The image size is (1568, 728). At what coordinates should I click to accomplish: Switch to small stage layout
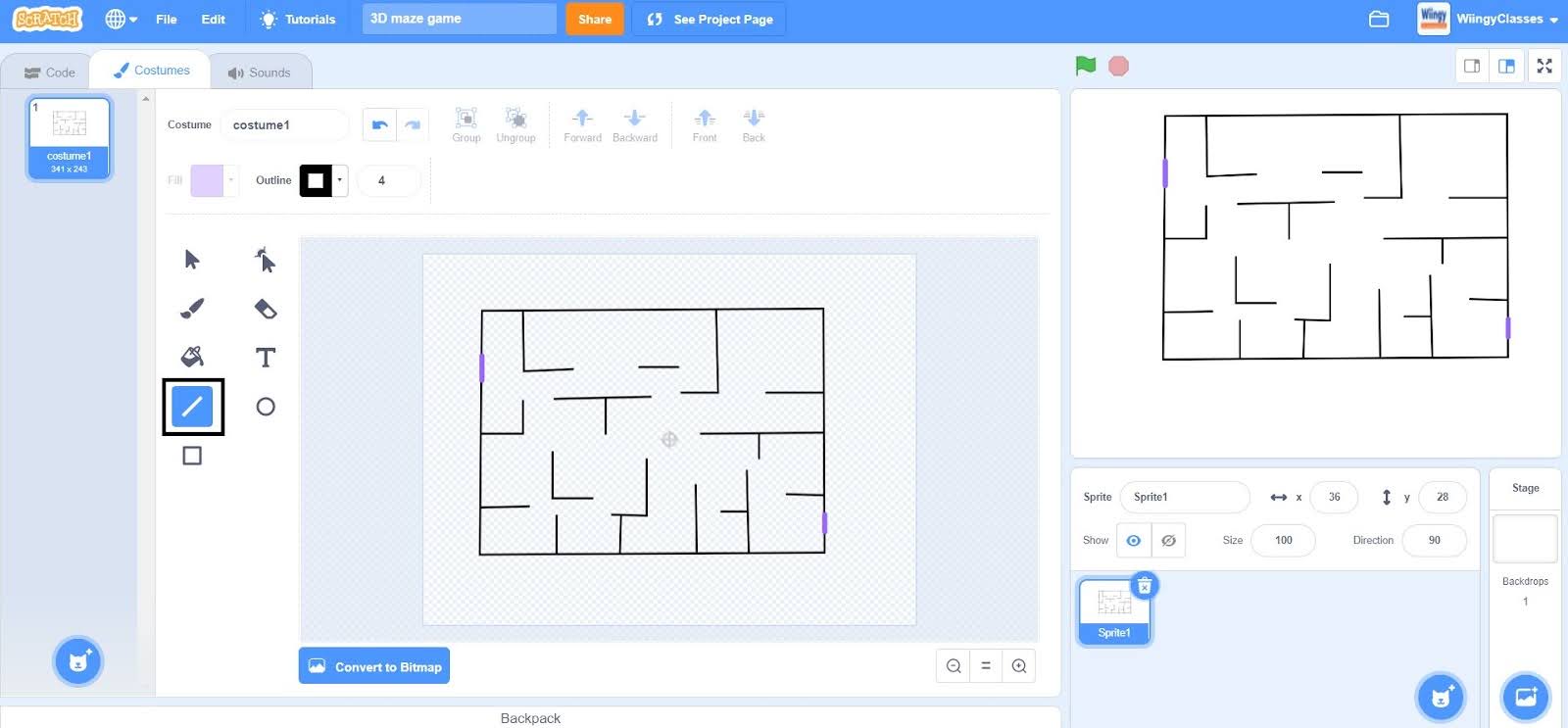pyautogui.click(x=1472, y=66)
